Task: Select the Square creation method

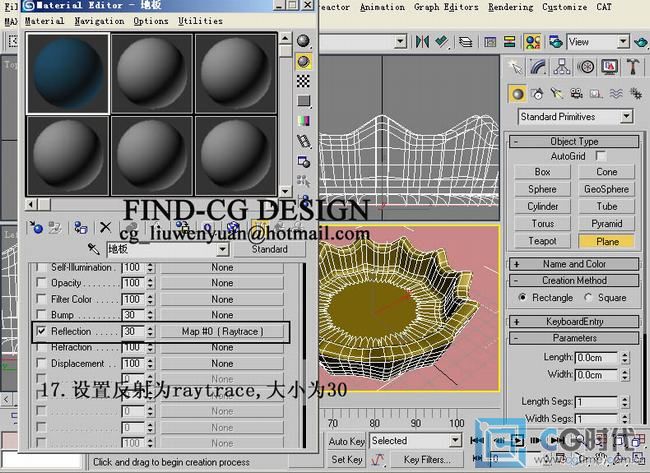Action: point(588,297)
